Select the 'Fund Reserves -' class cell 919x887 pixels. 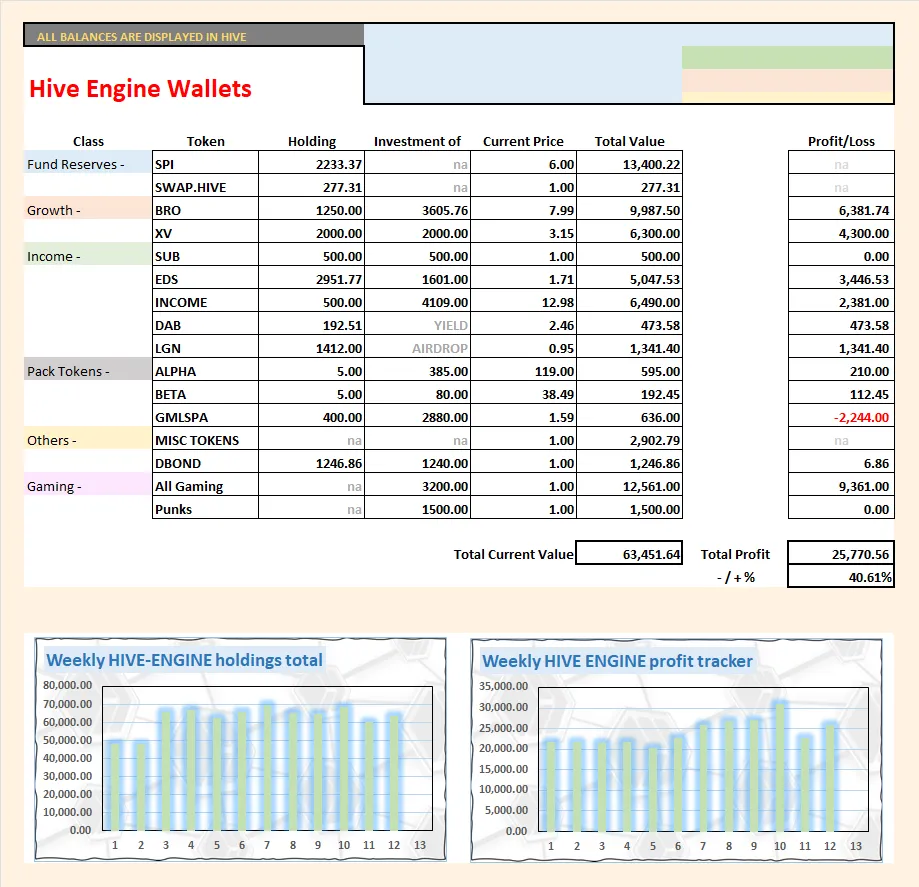87,164
